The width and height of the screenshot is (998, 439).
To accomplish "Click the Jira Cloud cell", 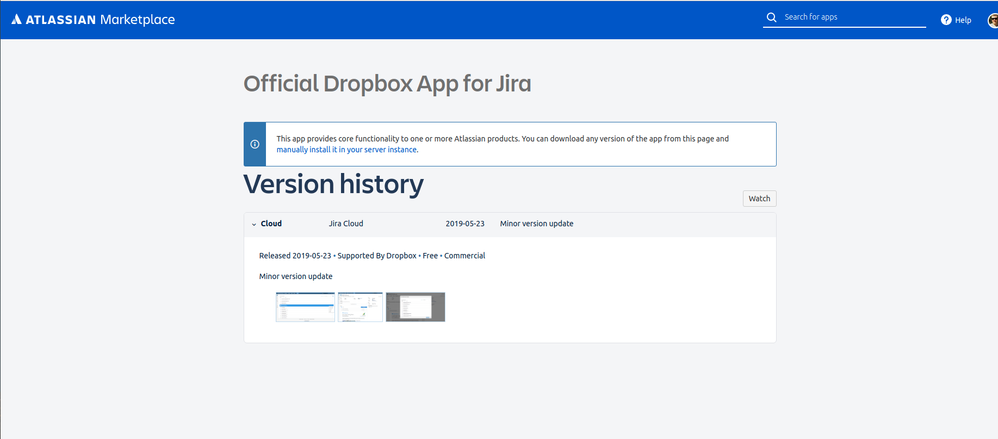I will [346, 224].
